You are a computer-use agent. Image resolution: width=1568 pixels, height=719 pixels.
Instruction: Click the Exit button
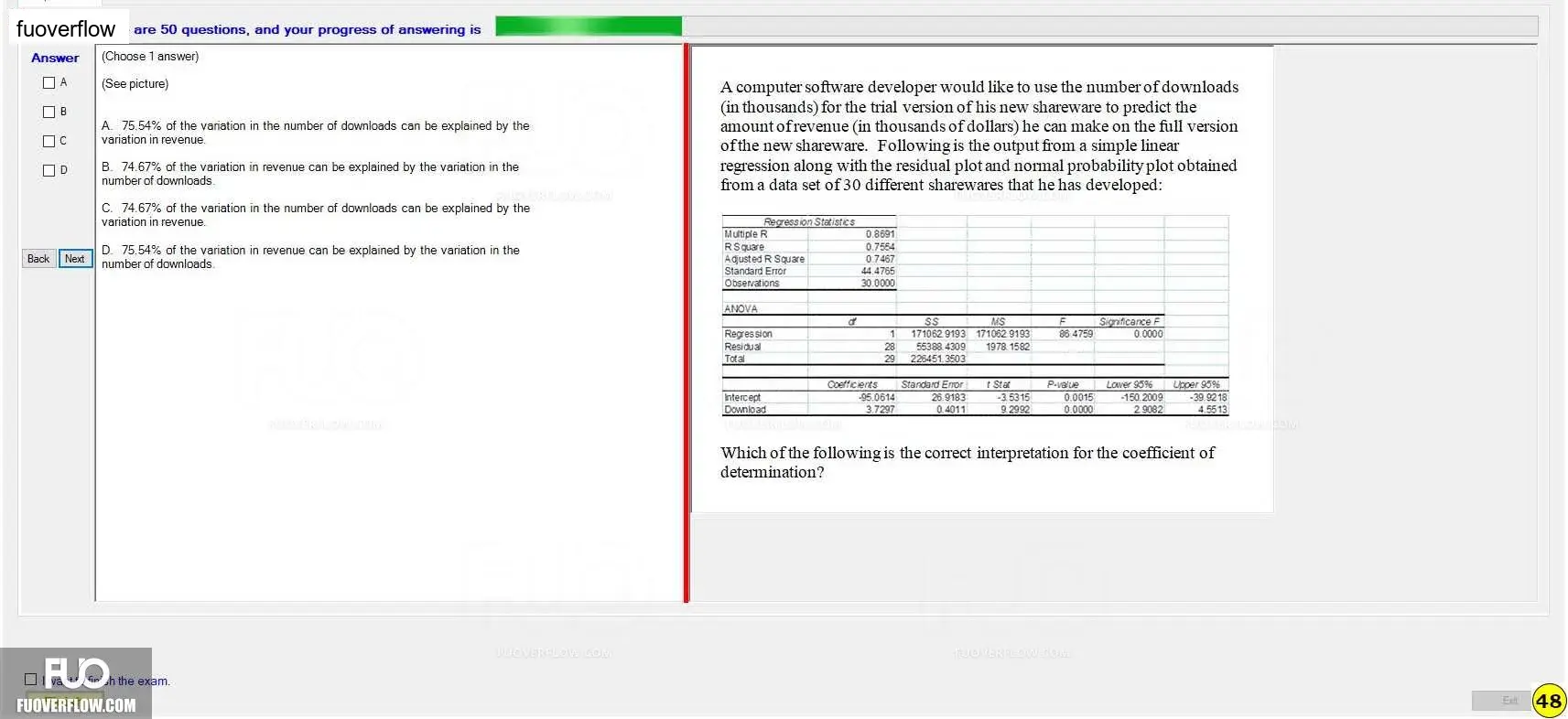(1503, 701)
